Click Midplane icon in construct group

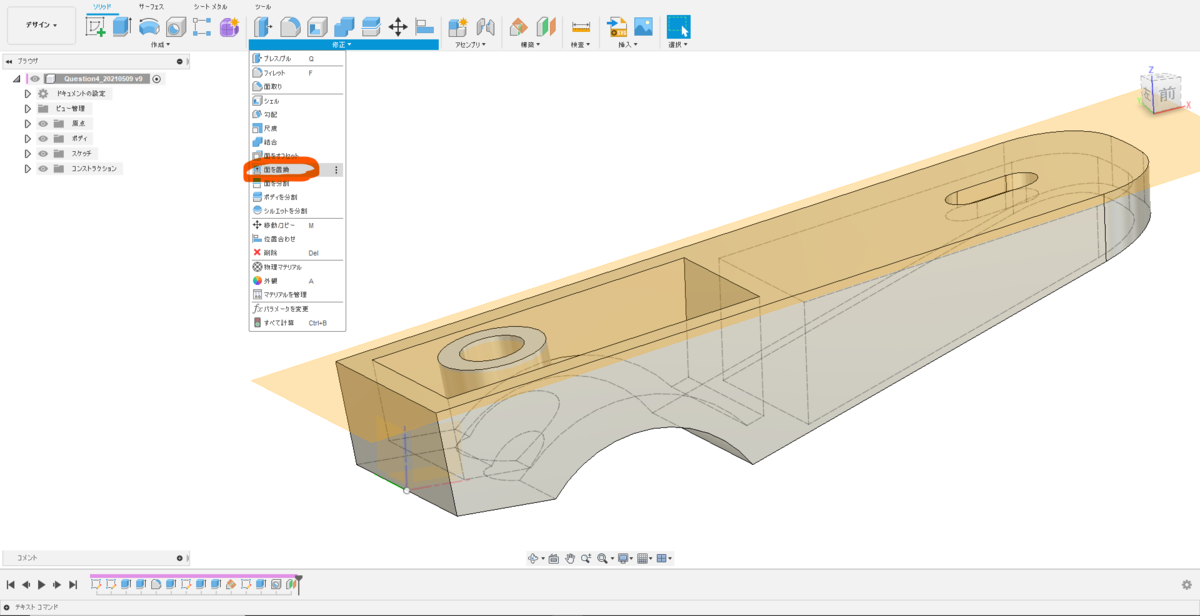[x=546, y=27]
